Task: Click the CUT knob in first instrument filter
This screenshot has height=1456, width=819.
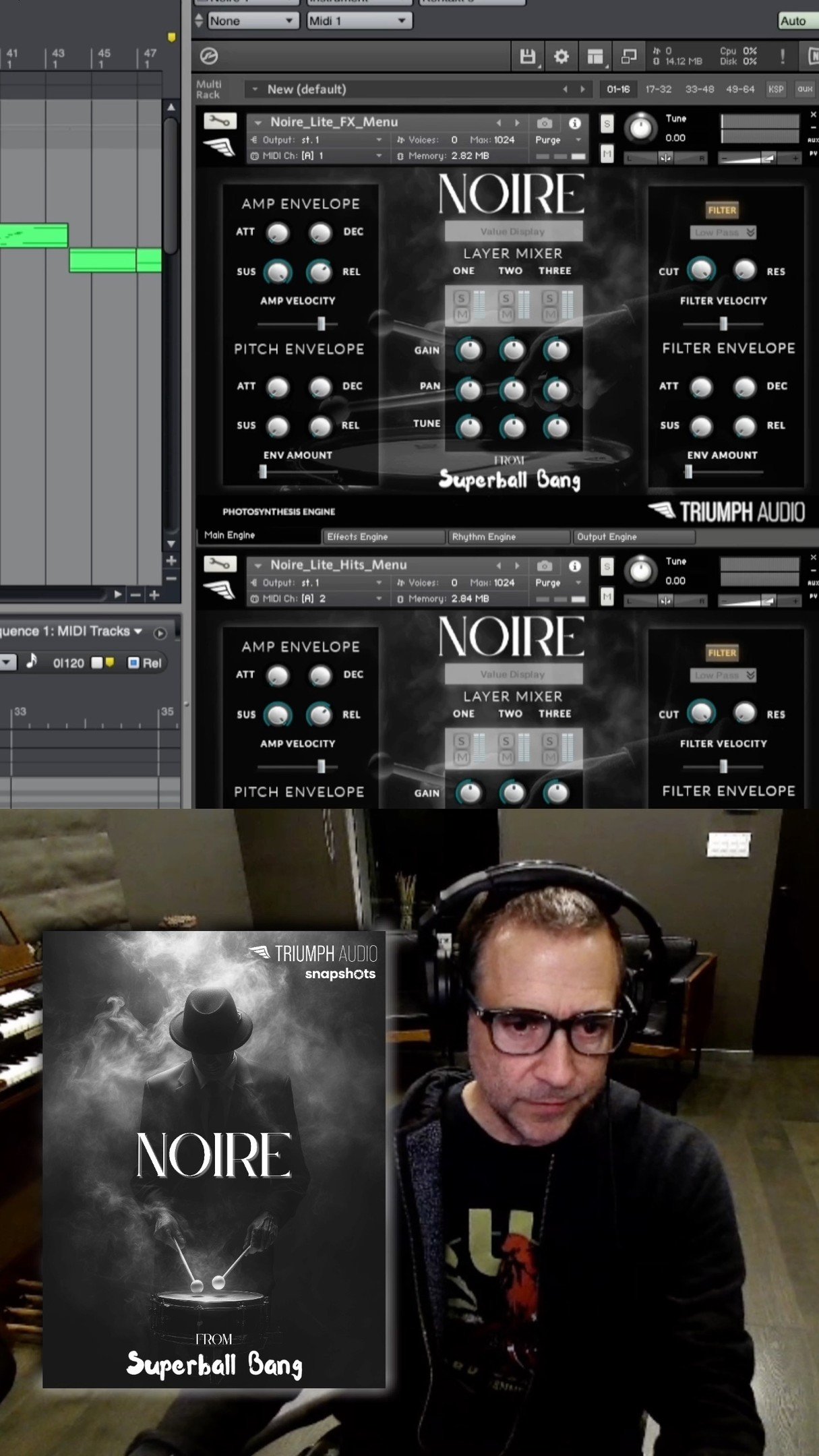Action: pyautogui.click(x=701, y=270)
